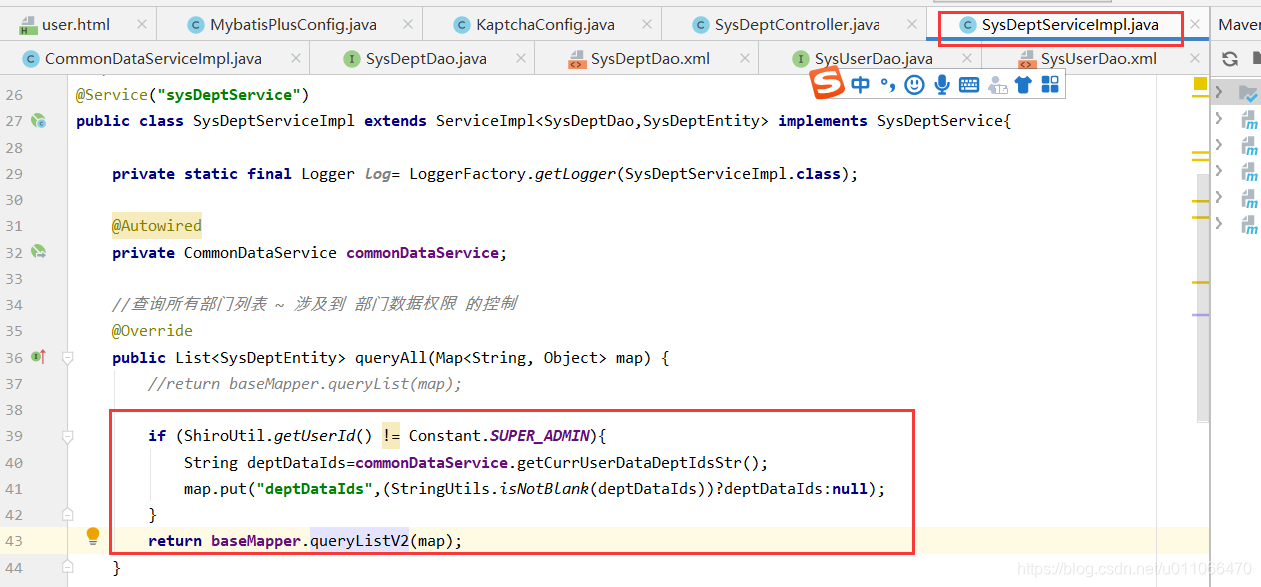Viewport: 1261px width, 587px height.
Task: Click fold end marker on line 44
Action: pyautogui.click(x=67, y=567)
